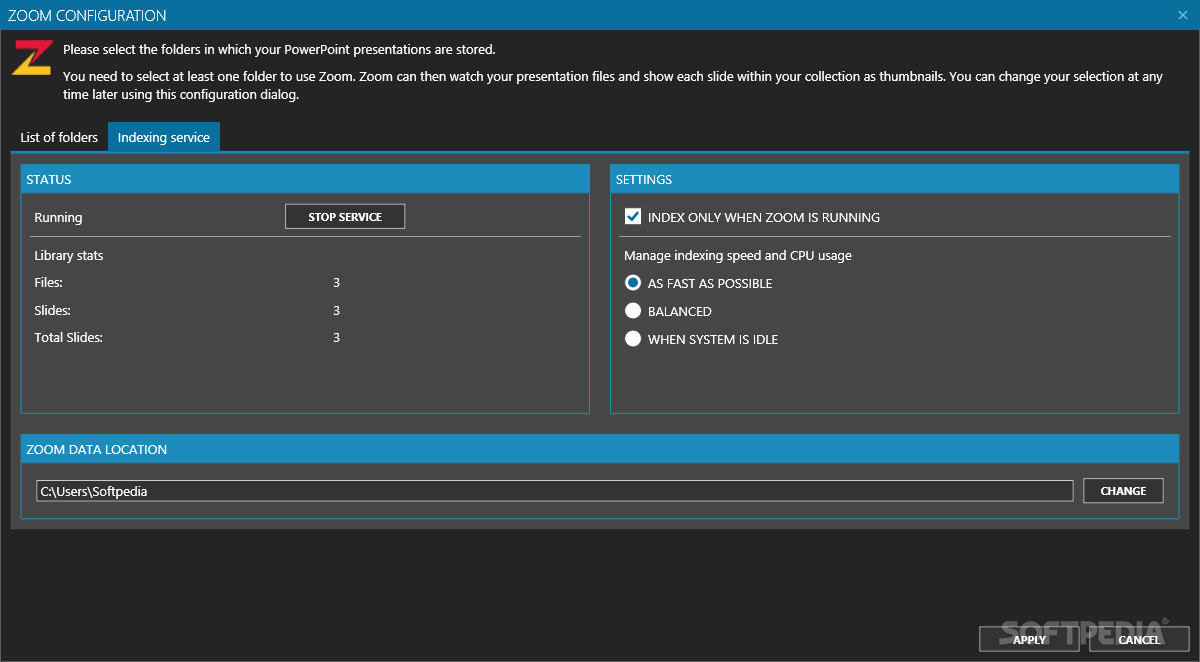Click the SETTINGS panel header
The height and width of the screenshot is (662, 1200).
tap(895, 179)
